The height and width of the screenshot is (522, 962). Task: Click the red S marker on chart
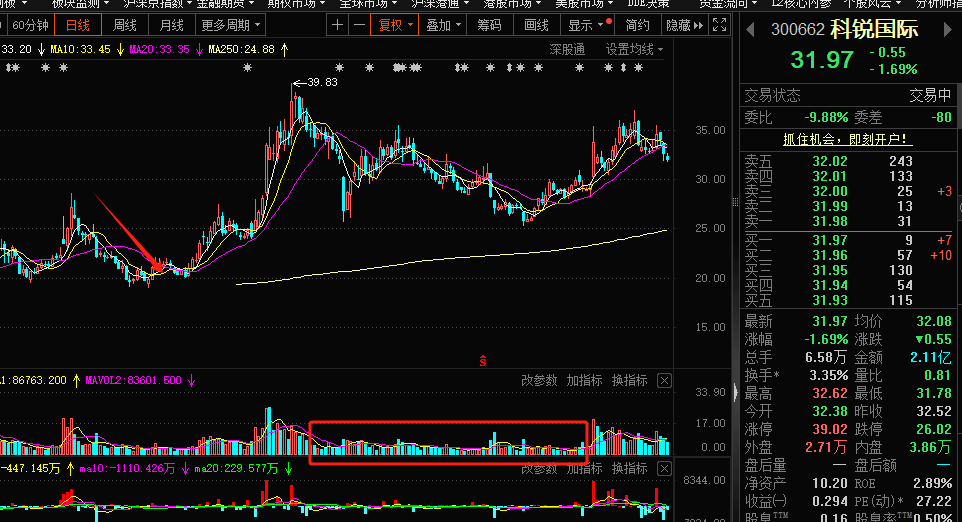pos(483,361)
